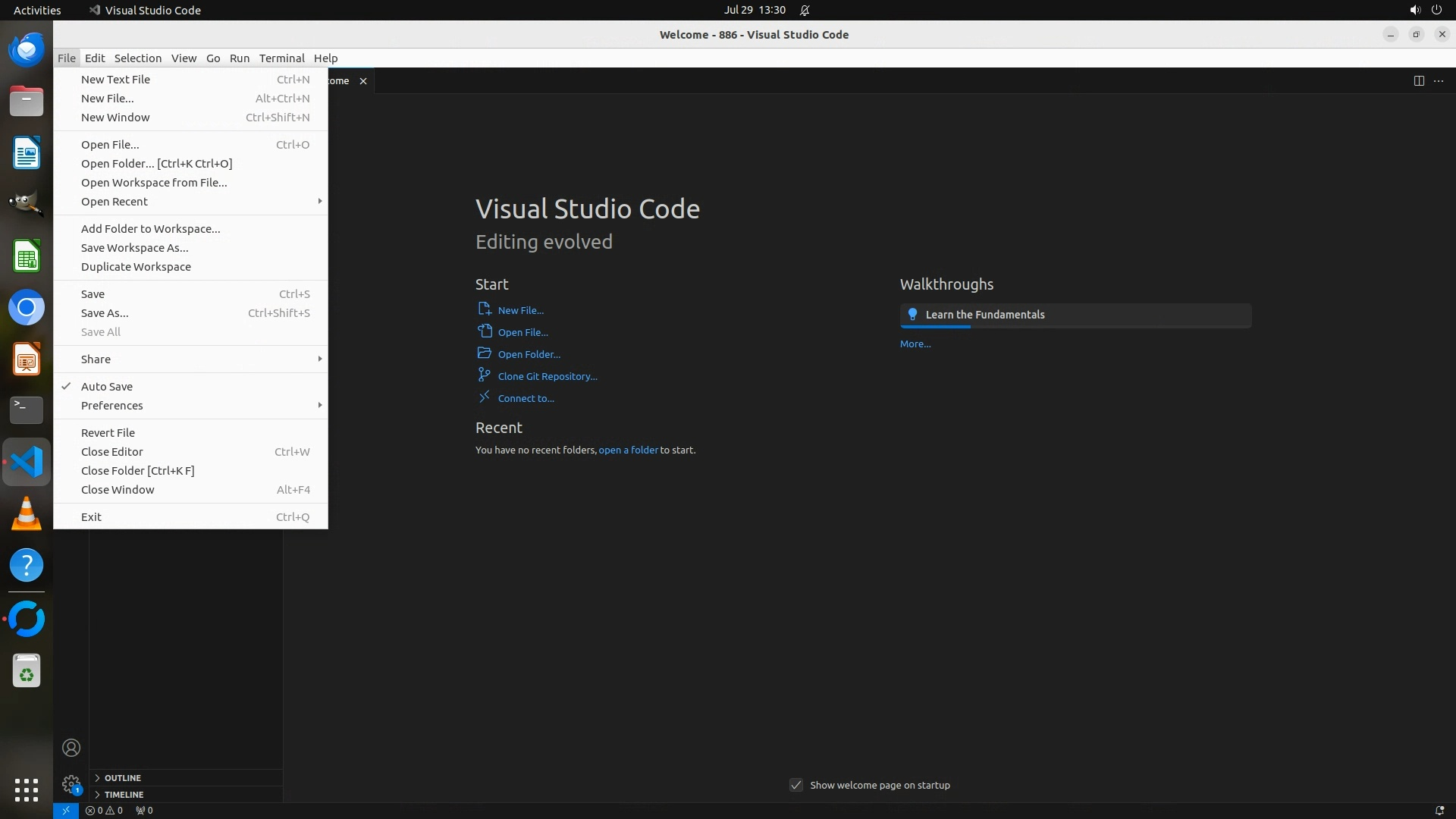The height and width of the screenshot is (819, 1456).
Task: Click the Clone Git Repository link
Action: click(x=547, y=376)
